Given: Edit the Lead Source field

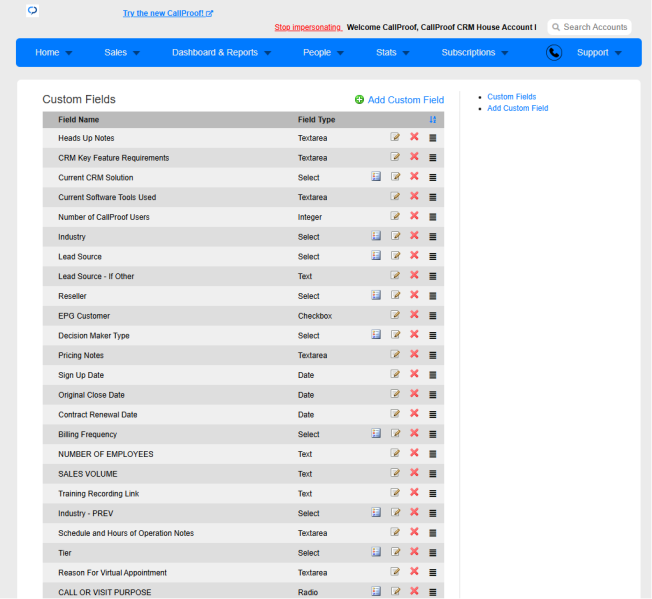Looking at the screenshot, I should coord(395,255).
